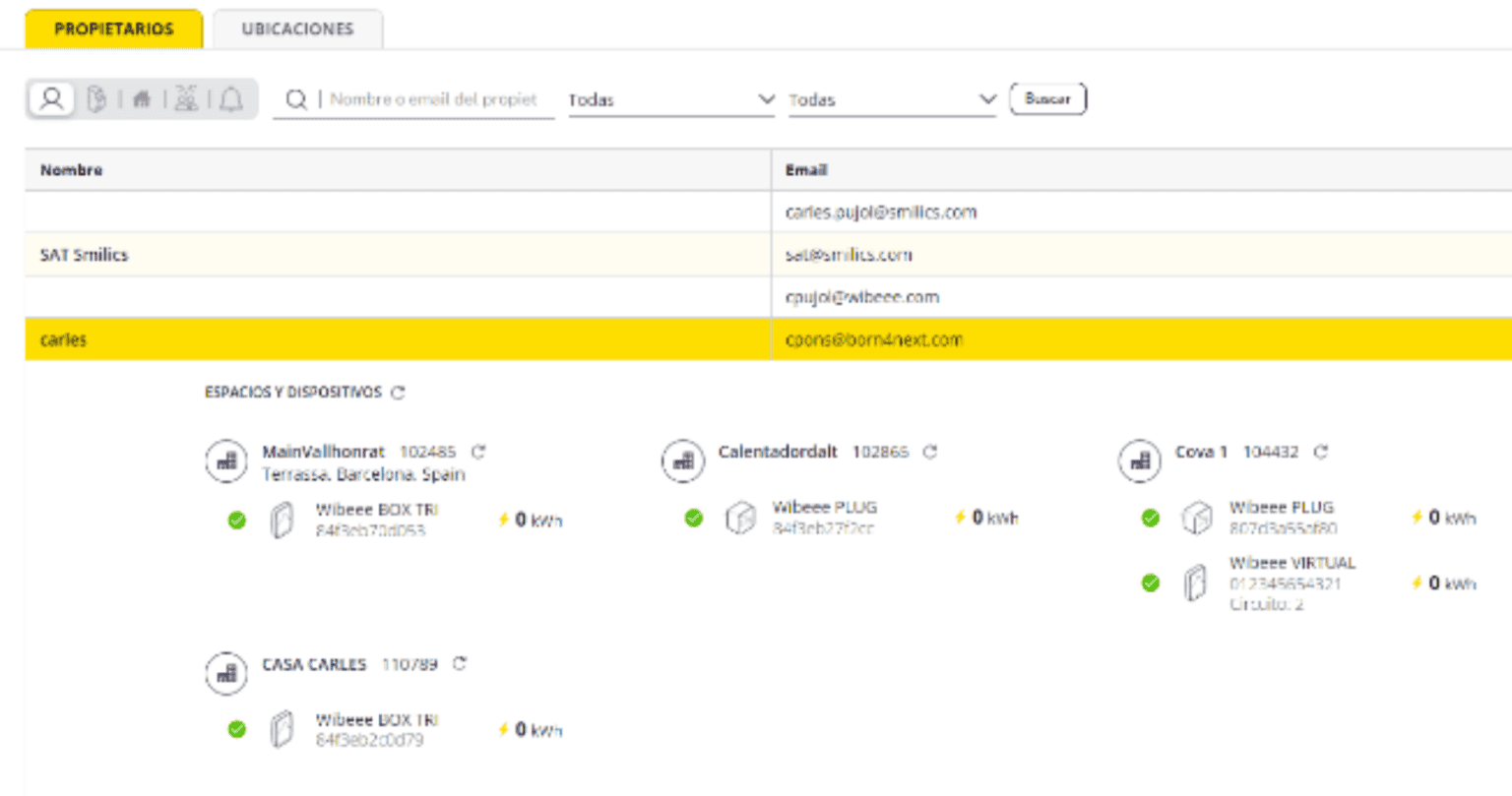Click the search magnifier icon
Image resolution: width=1512 pixels, height=796 pixels.
coord(295,99)
